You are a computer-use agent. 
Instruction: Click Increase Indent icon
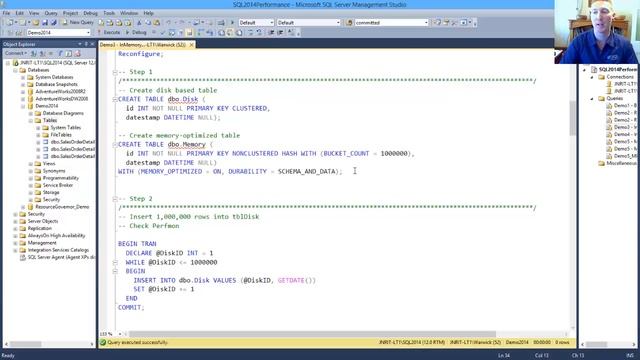280,32
